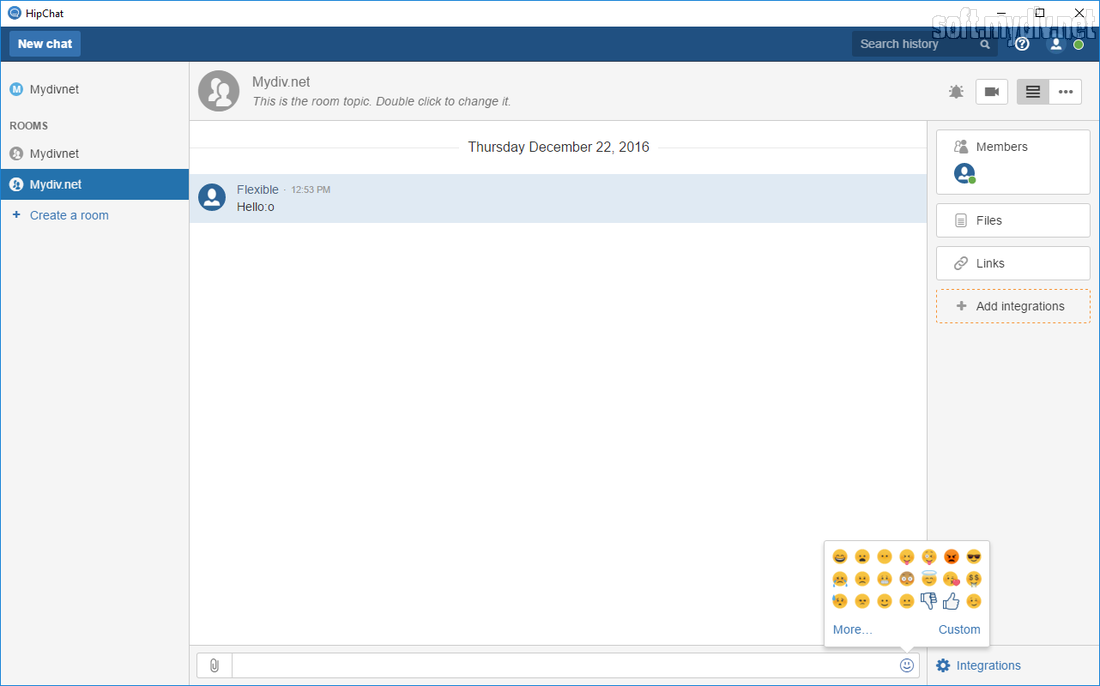
Task: Click the message input box
Action: 565,665
